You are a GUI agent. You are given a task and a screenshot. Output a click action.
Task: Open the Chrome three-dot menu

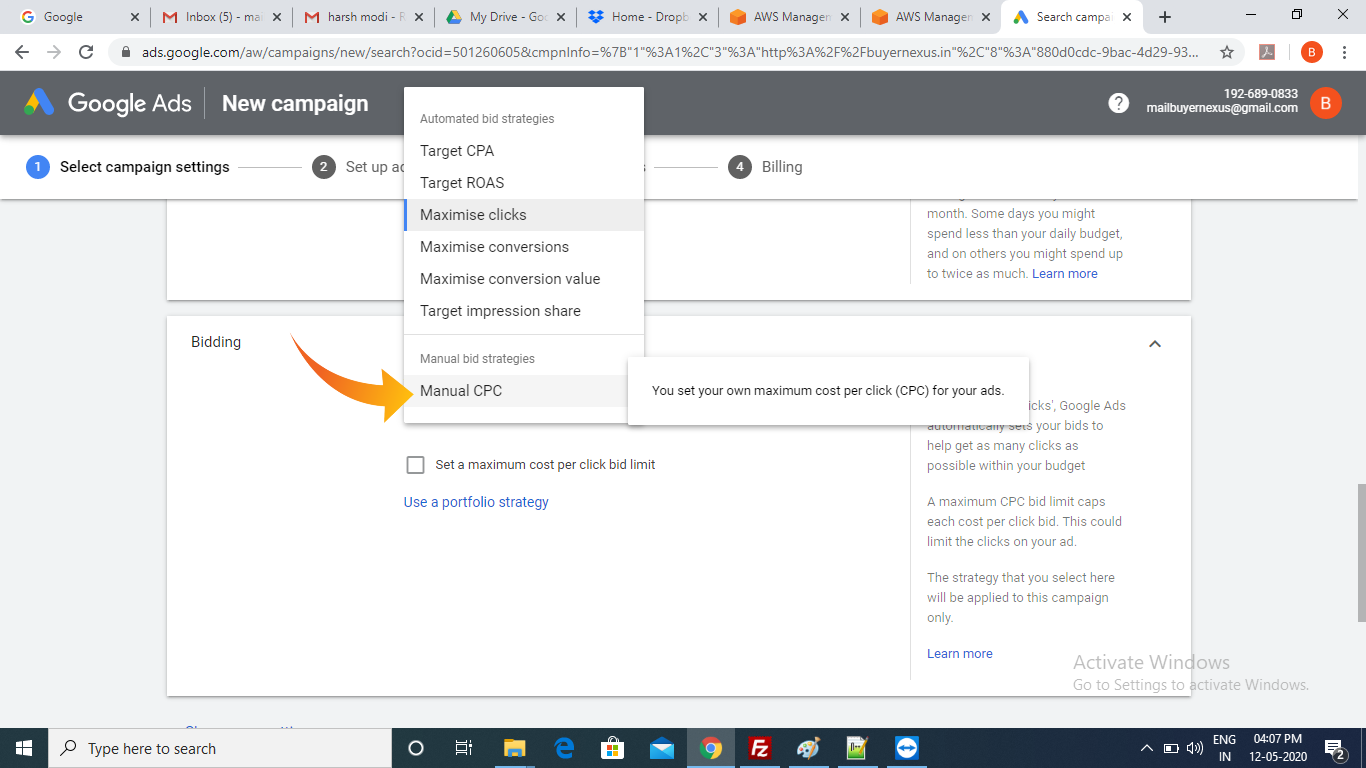(x=1345, y=52)
